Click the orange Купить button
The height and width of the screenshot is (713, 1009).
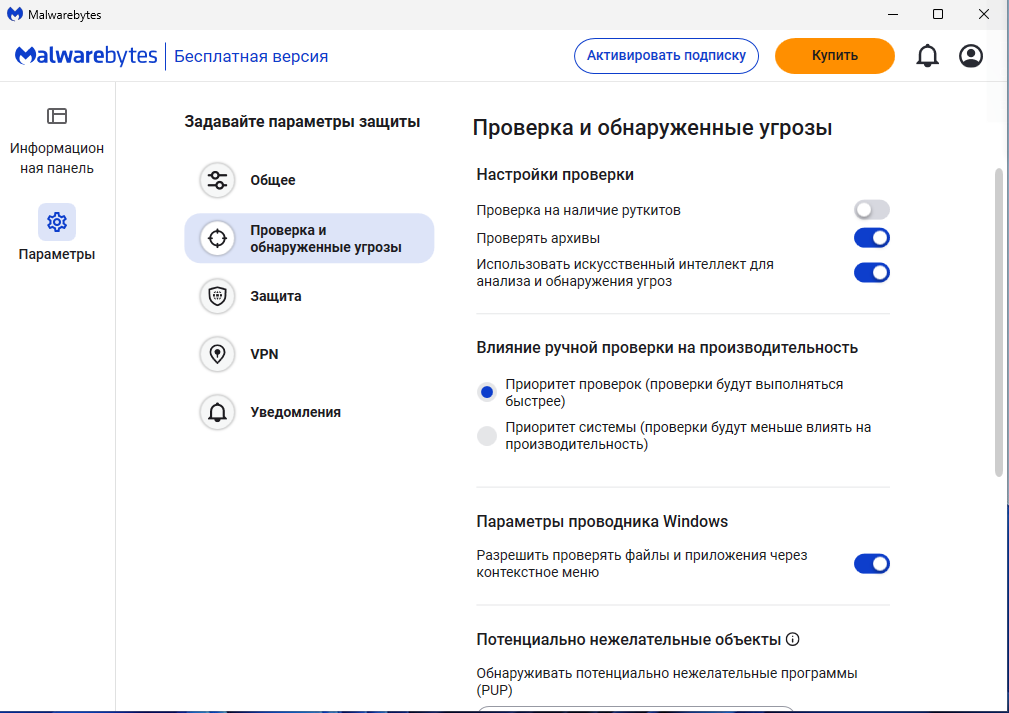pos(835,56)
